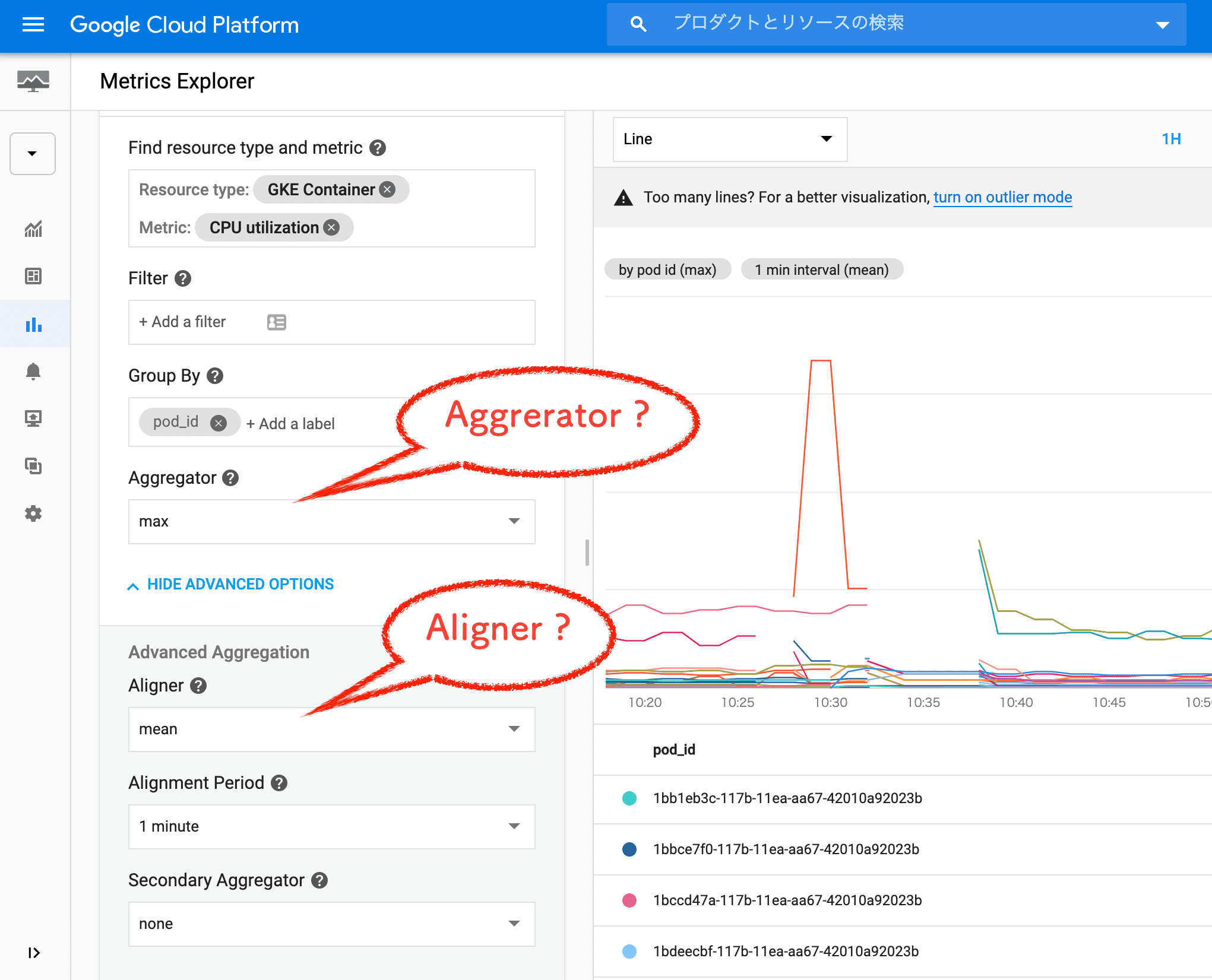Select the 1H time range
1212x980 pixels.
click(1171, 139)
